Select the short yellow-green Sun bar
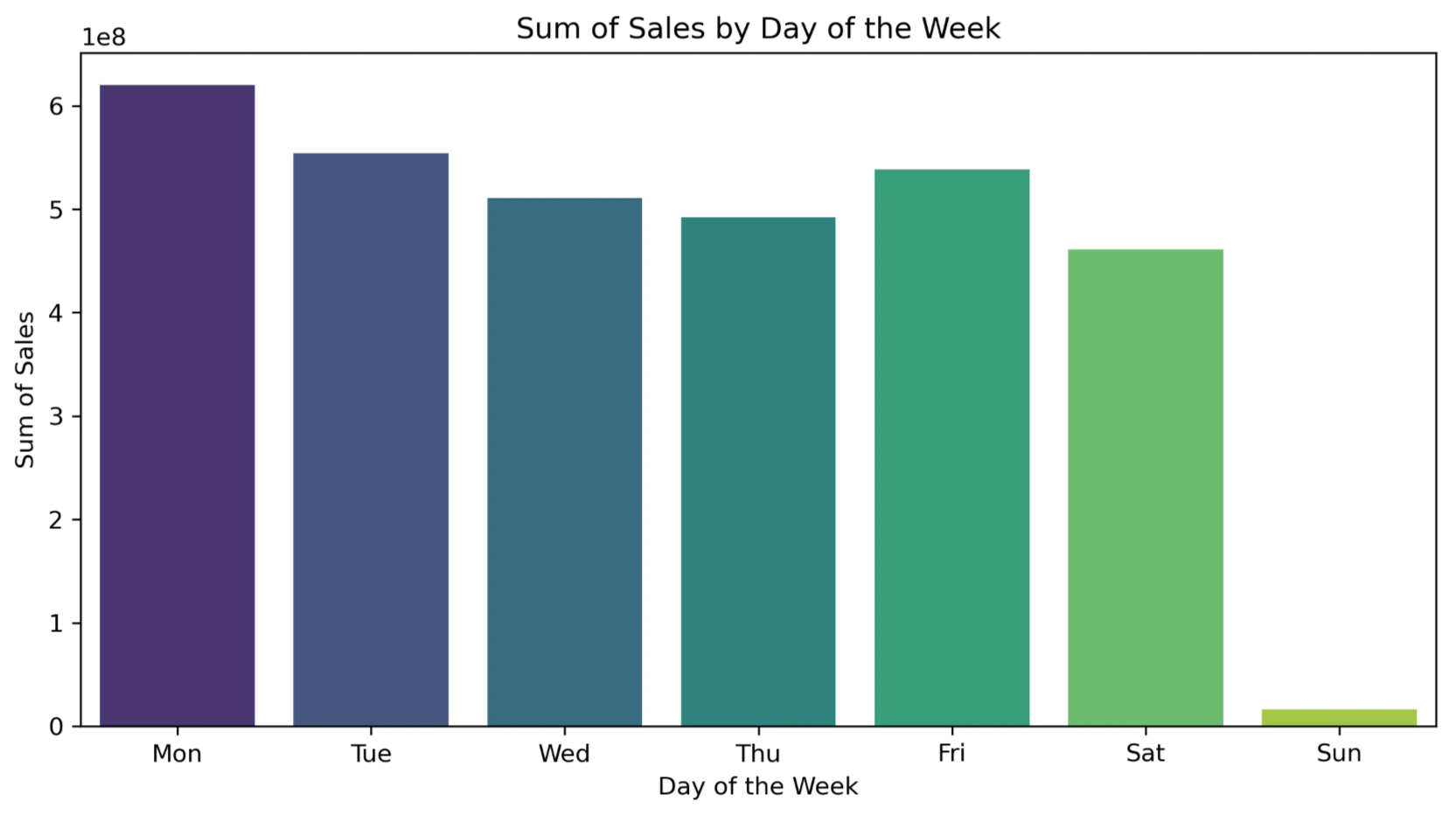 (1339, 718)
